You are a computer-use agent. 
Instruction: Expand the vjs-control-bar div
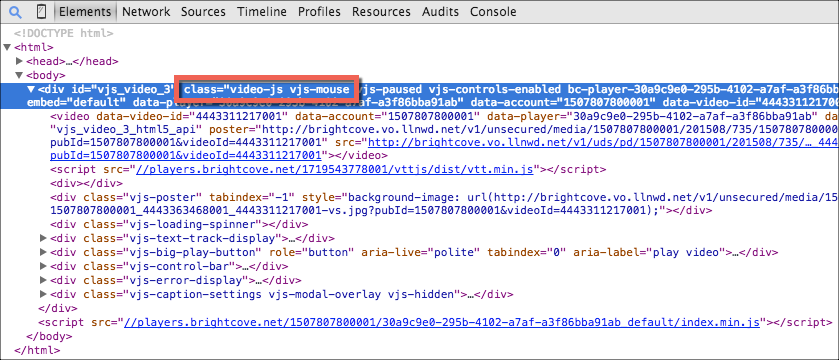click(44, 266)
